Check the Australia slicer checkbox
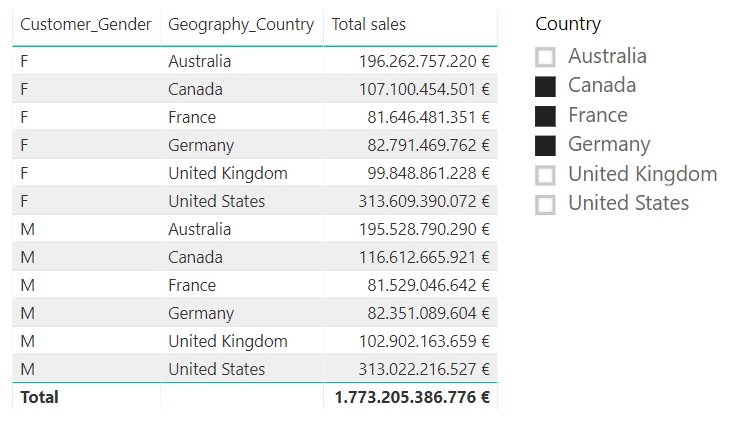732x430 pixels. (x=545, y=58)
